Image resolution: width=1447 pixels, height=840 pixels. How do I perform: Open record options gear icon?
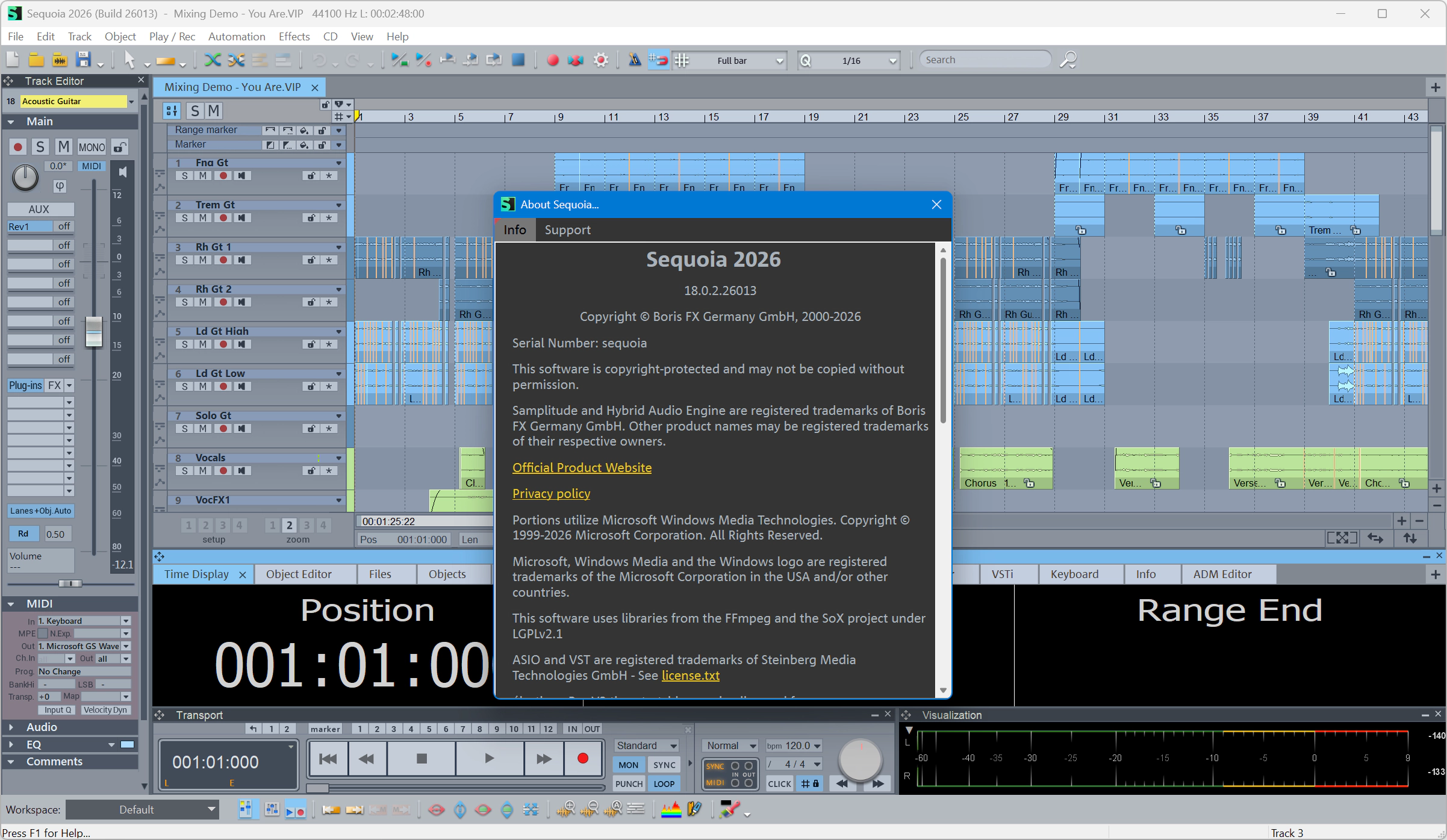[600, 60]
